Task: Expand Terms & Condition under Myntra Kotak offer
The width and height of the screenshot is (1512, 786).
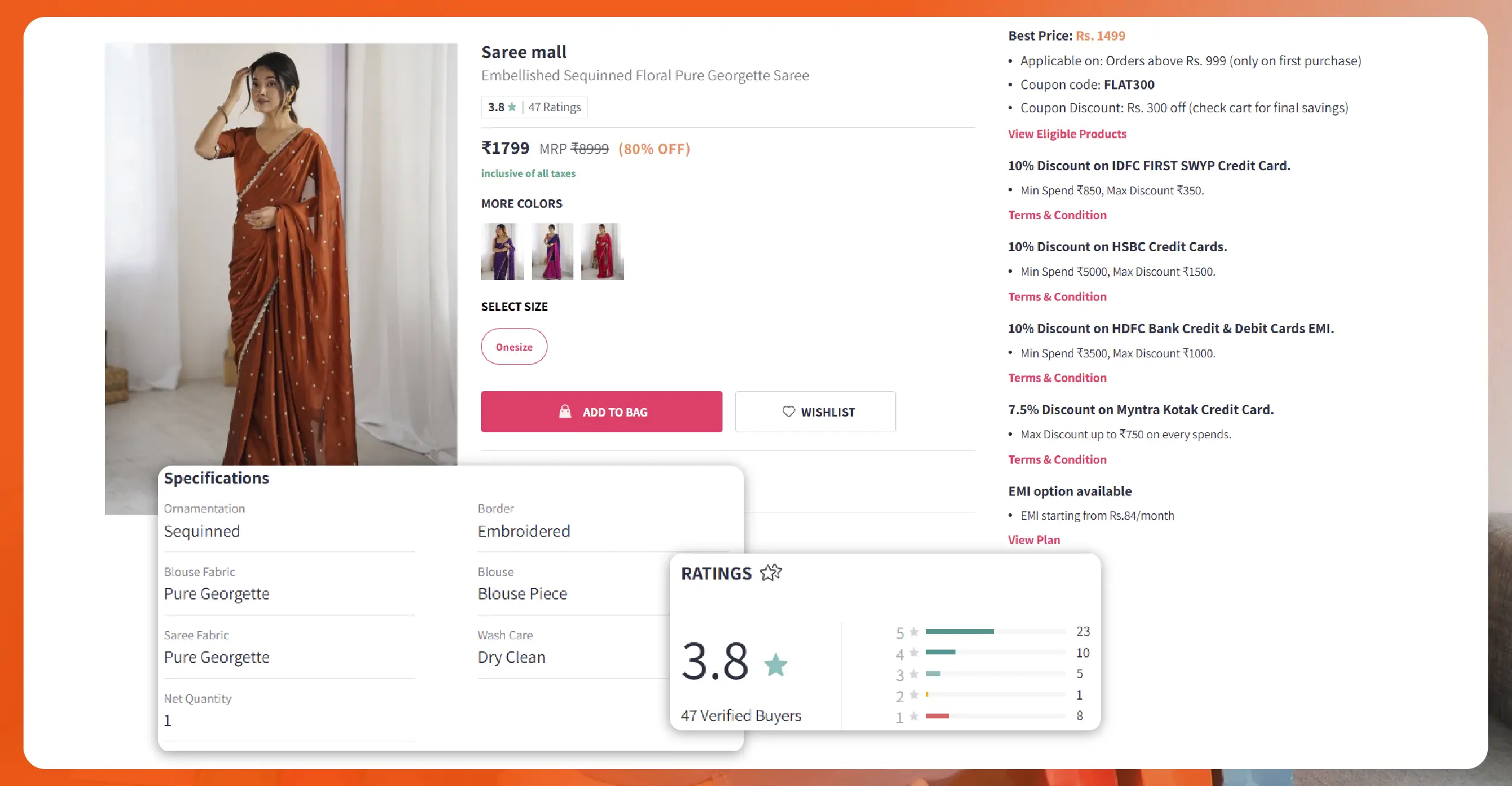Action: pos(1057,459)
